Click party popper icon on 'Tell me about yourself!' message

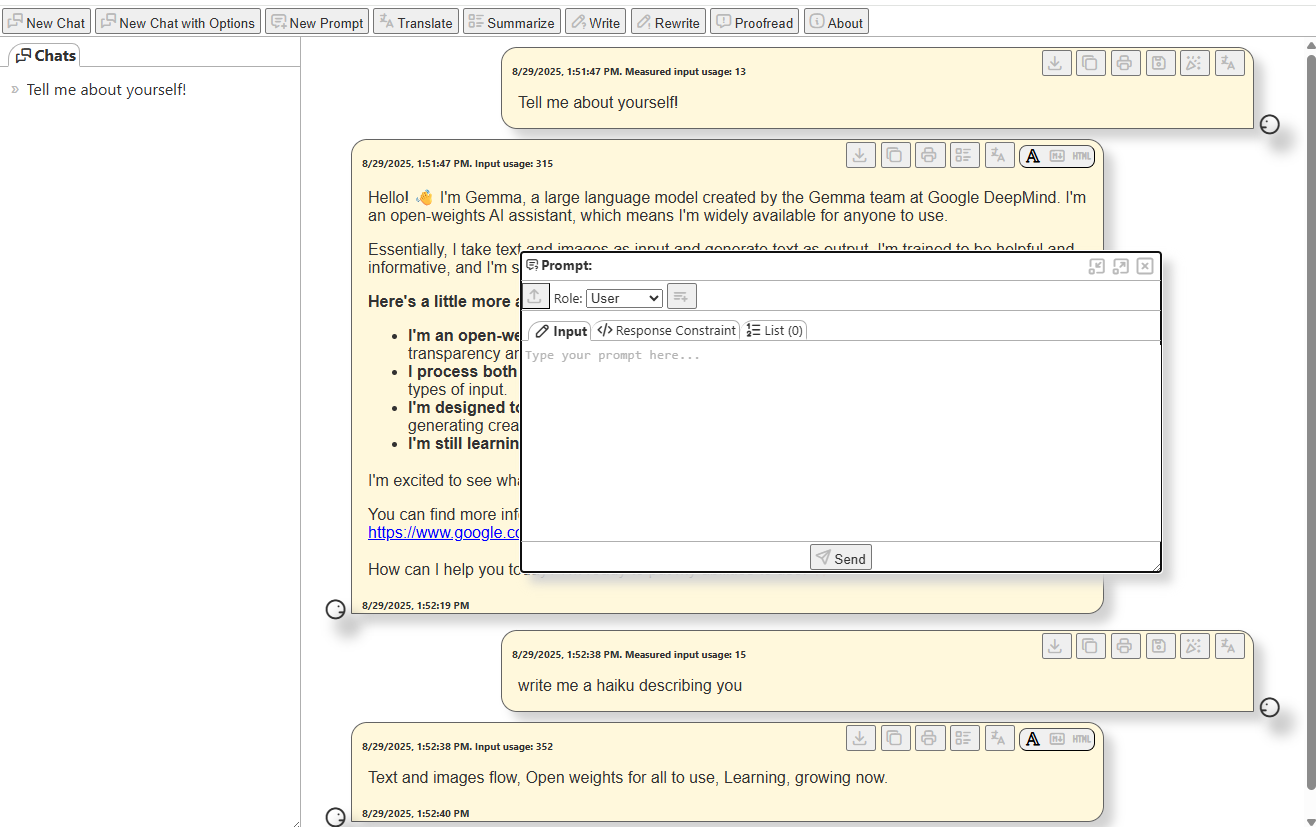click(1194, 63)
